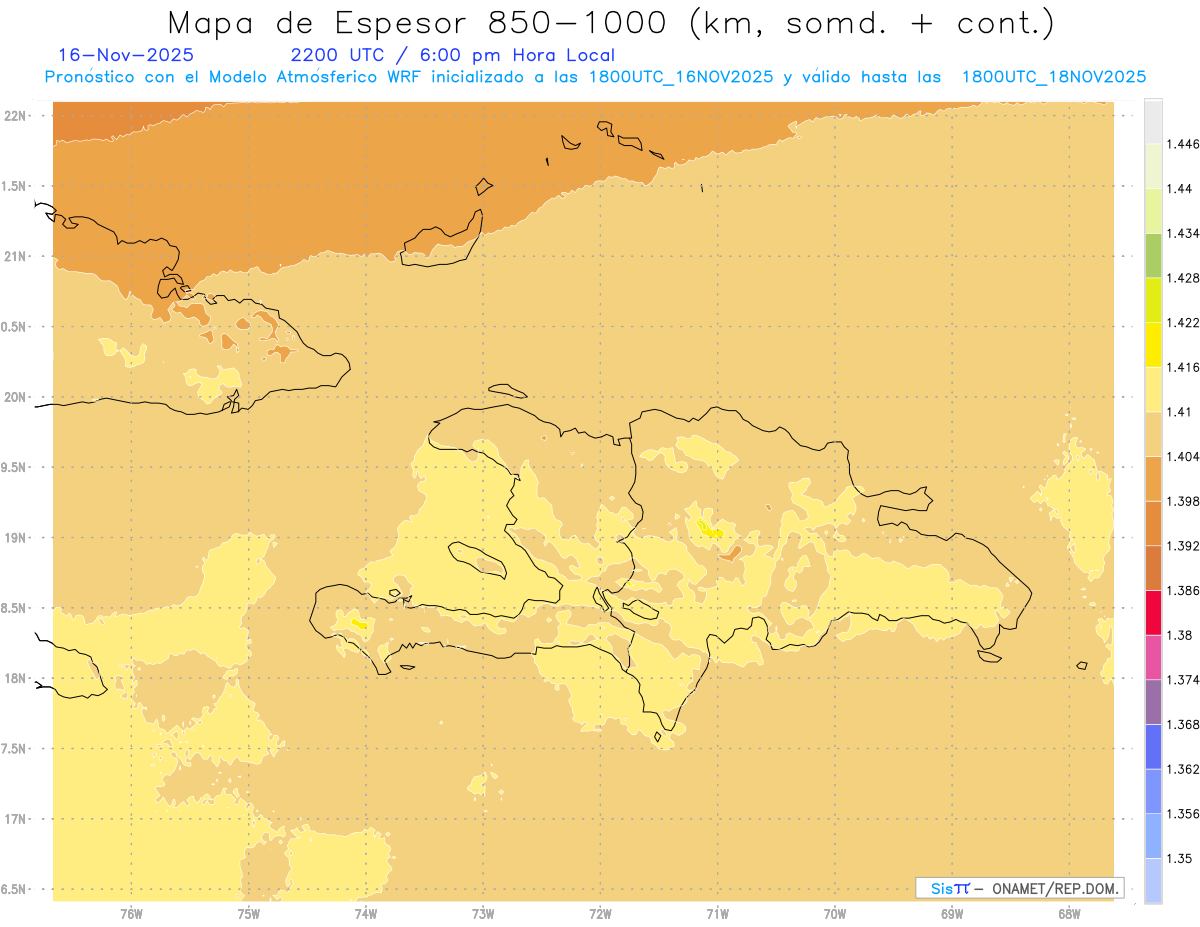
Task: Click the 17N latitude axis label
Action: click(14, 819)
